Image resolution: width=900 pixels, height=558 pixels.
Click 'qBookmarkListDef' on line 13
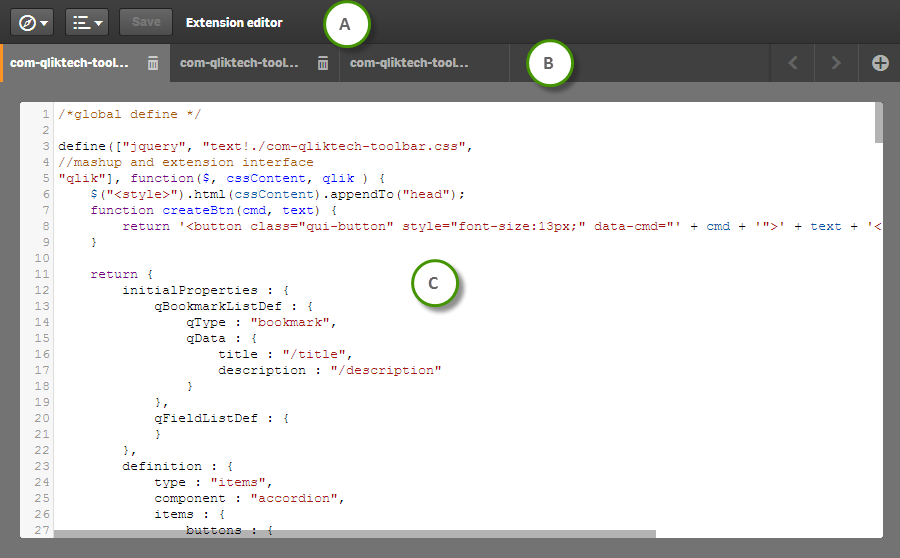[218, 307]
